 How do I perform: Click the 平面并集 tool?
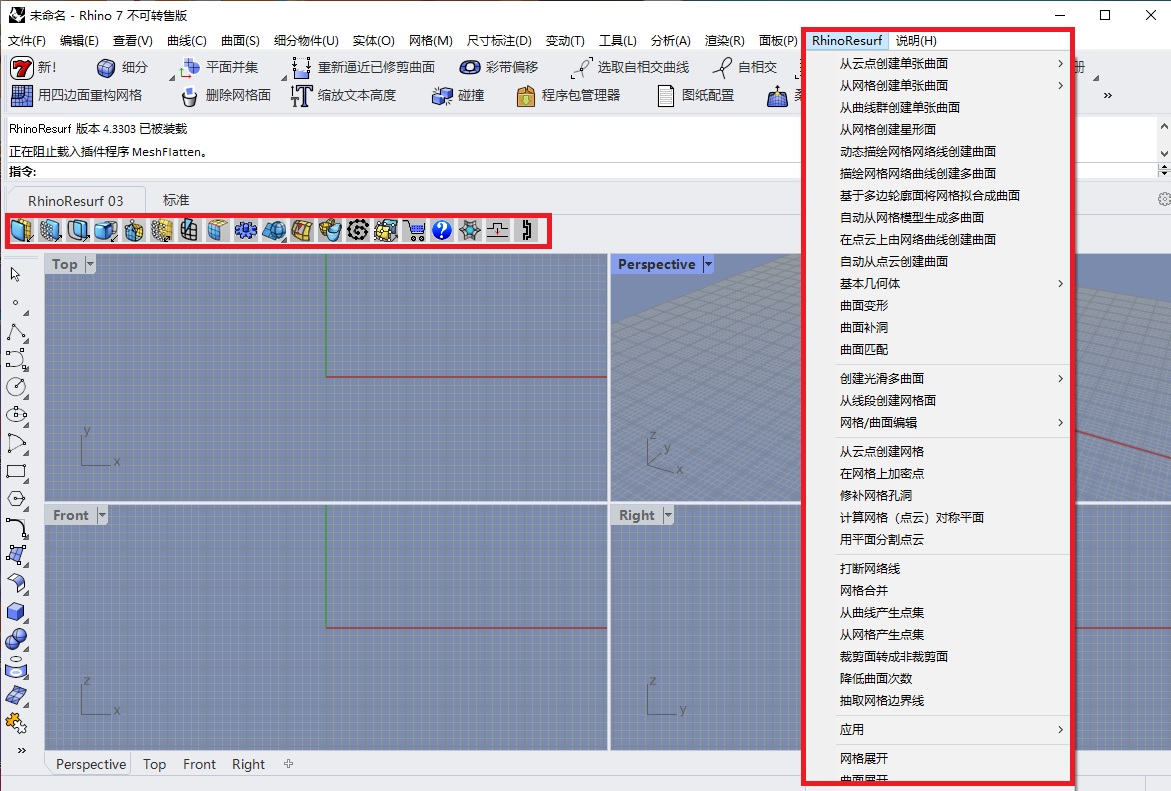[218, 67]
